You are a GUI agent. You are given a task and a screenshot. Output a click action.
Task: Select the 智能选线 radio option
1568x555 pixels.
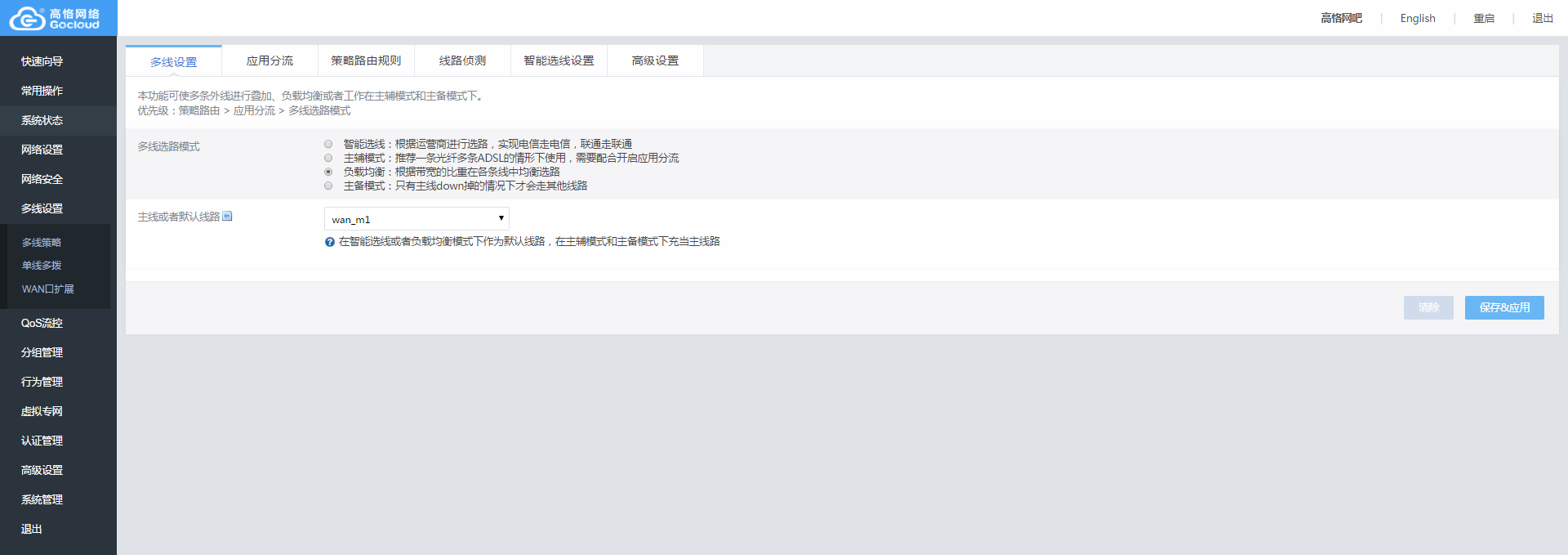[x=328, y=144]
